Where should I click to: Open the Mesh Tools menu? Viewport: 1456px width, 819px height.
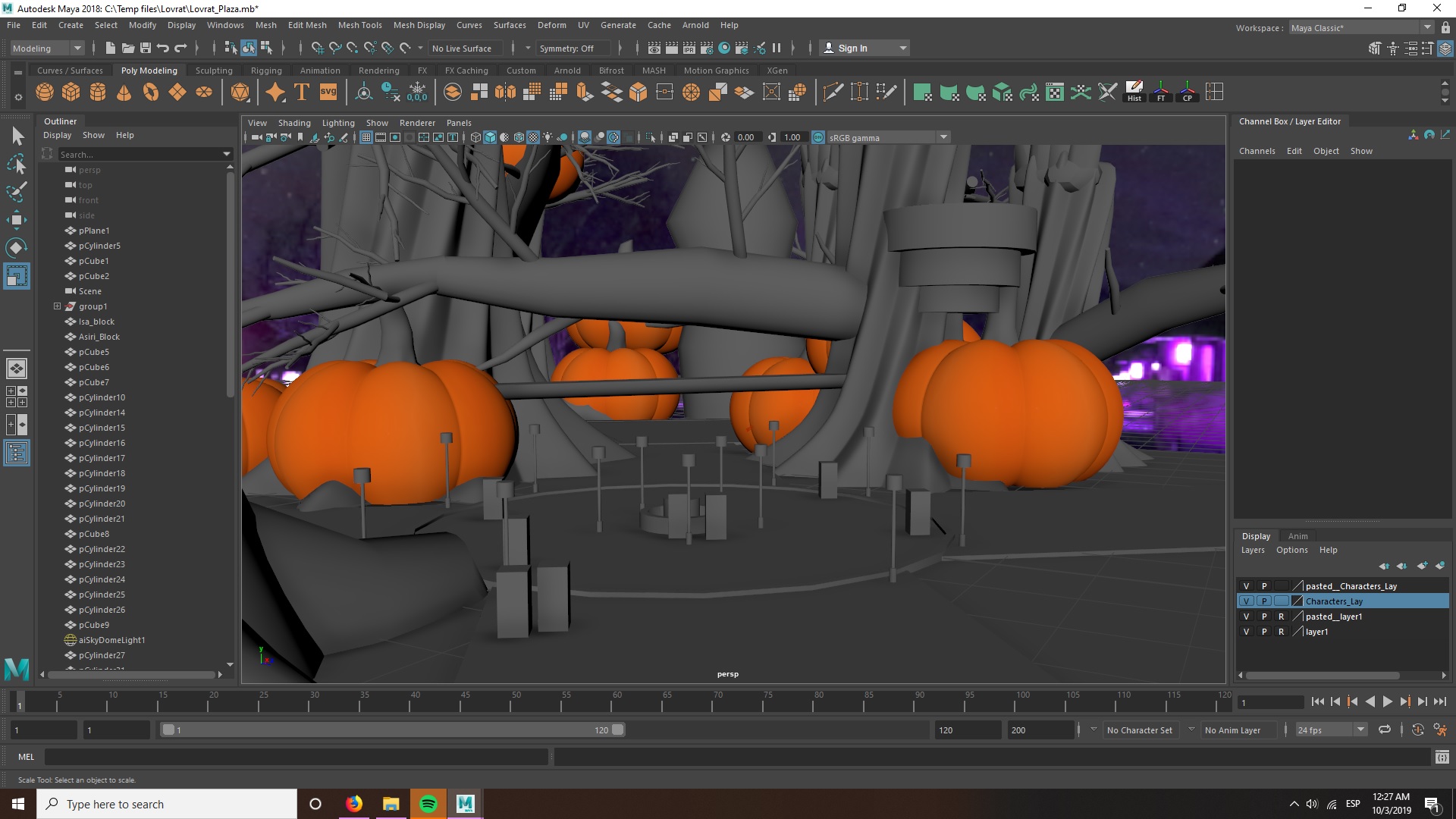coord(359,25)
